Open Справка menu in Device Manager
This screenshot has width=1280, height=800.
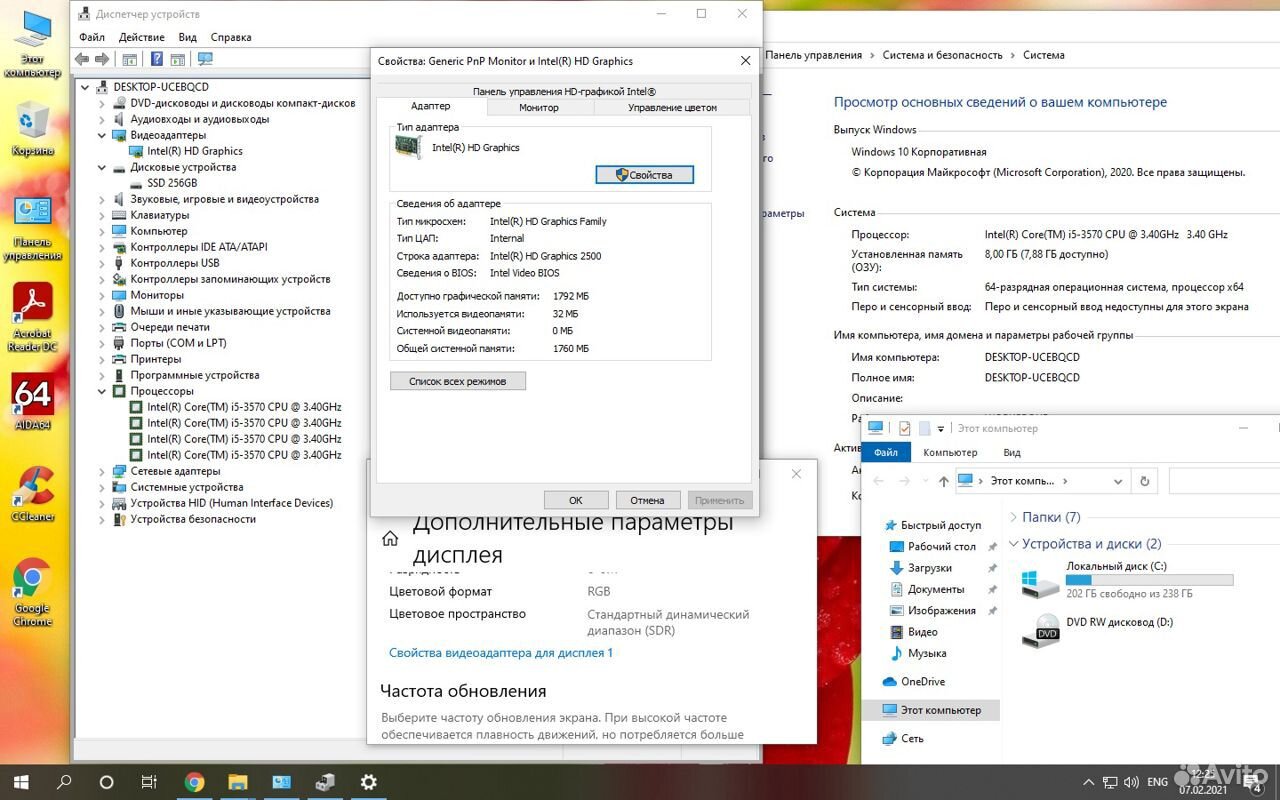click(x=231, y=37)
